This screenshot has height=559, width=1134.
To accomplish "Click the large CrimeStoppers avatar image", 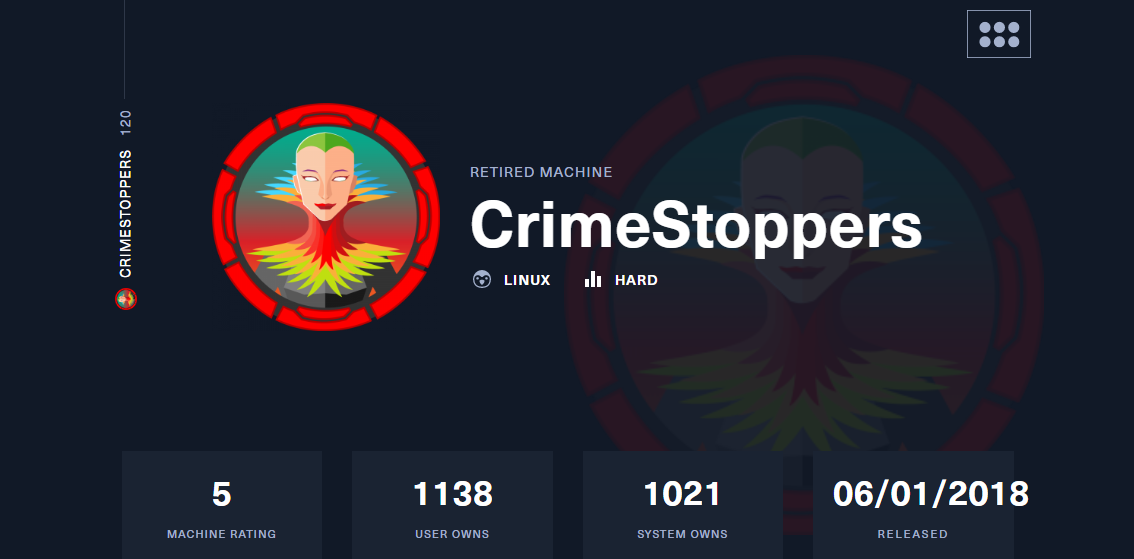I will (325, 216).
